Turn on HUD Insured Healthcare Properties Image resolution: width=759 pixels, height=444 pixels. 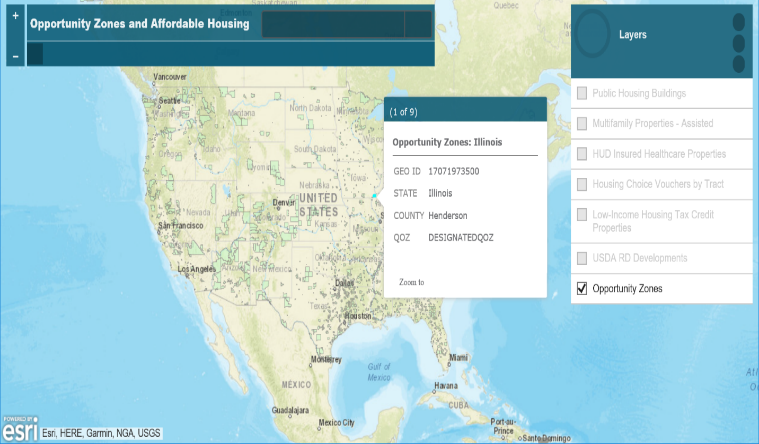(x=582, y=155)
